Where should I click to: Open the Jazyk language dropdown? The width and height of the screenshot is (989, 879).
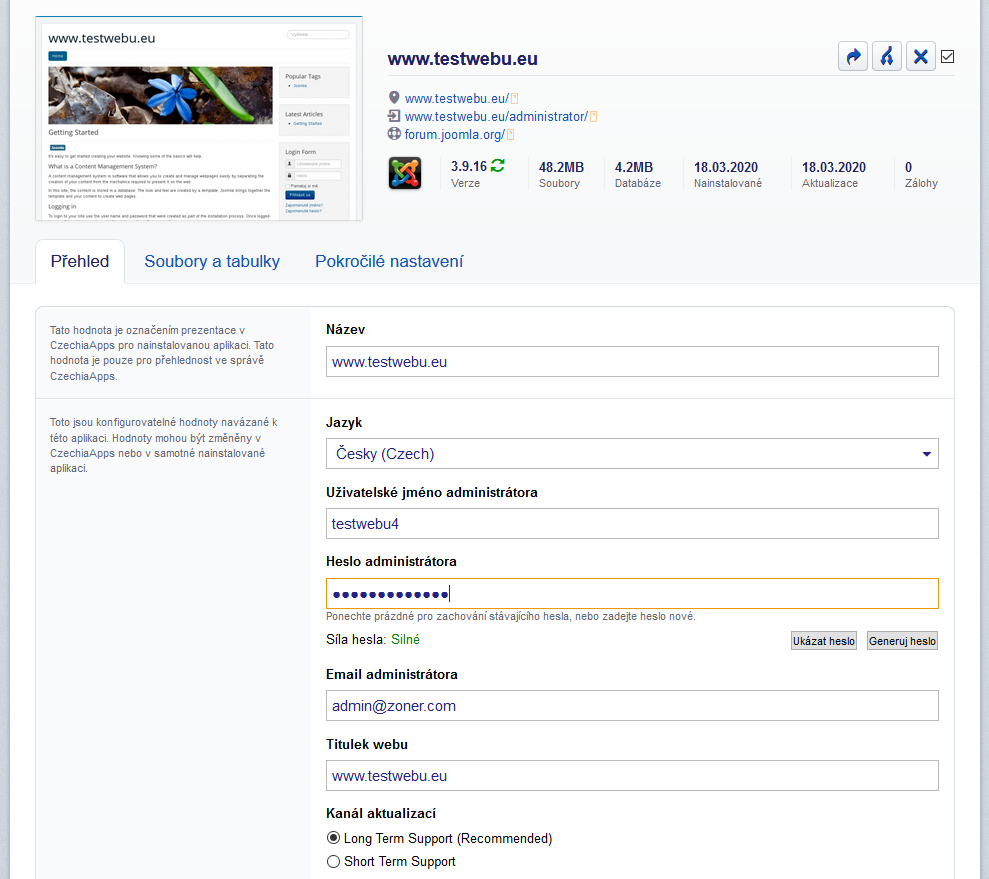coord(632,454)
